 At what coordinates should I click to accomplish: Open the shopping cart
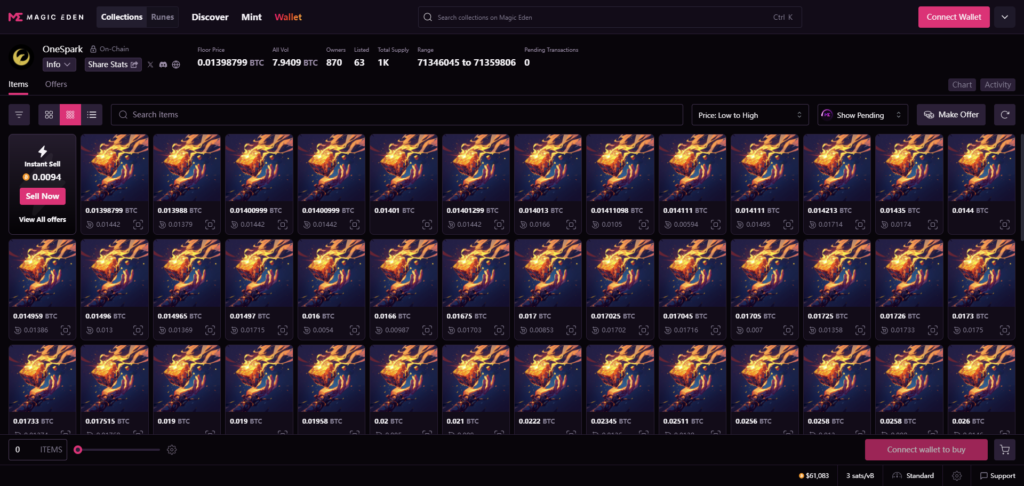click(1004, 449)
